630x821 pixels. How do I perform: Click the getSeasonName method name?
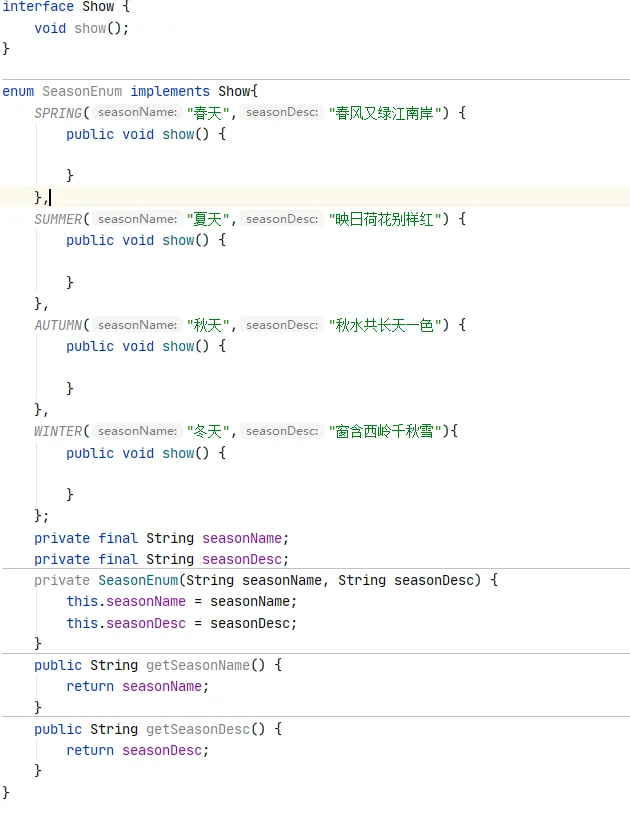point(197,665)
